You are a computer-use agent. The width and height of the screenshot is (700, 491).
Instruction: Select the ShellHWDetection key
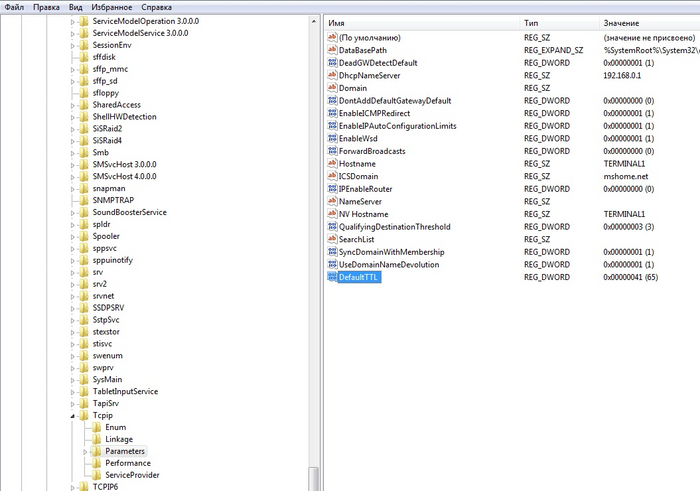(125, 117)
